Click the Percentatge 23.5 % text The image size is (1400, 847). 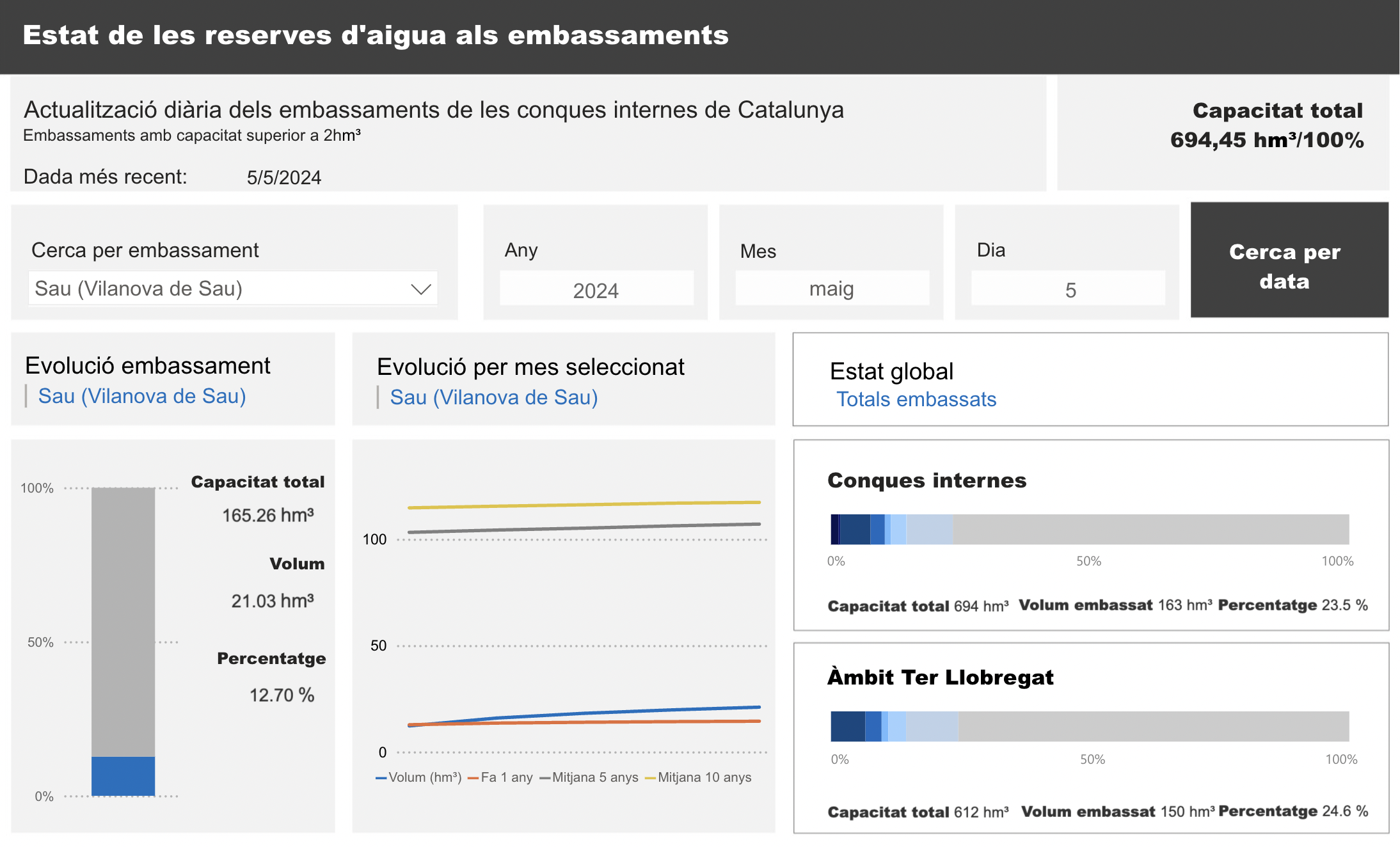click(x=1293, y=605)
